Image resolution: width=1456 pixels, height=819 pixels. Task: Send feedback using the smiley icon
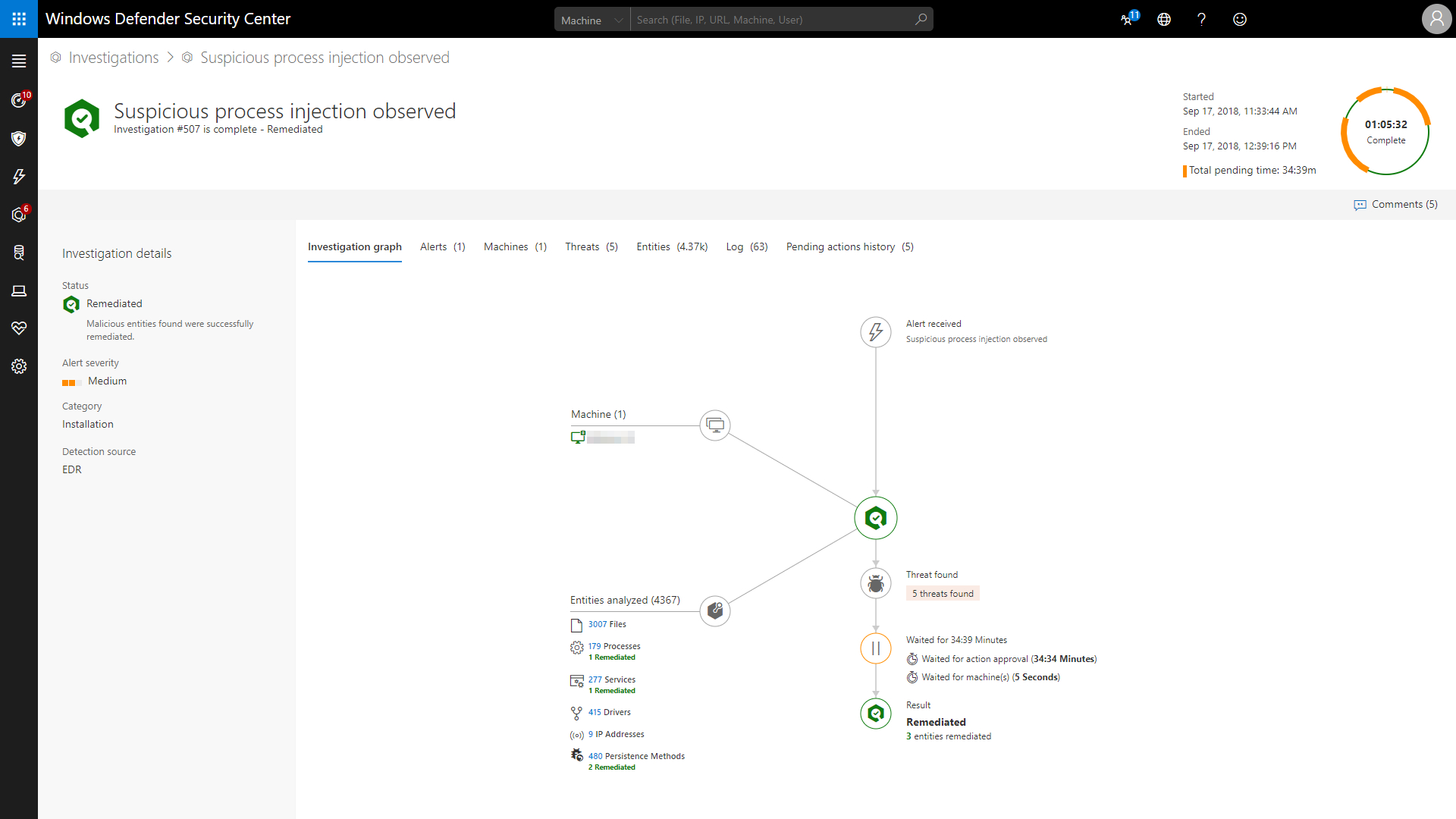[1240, 19]
